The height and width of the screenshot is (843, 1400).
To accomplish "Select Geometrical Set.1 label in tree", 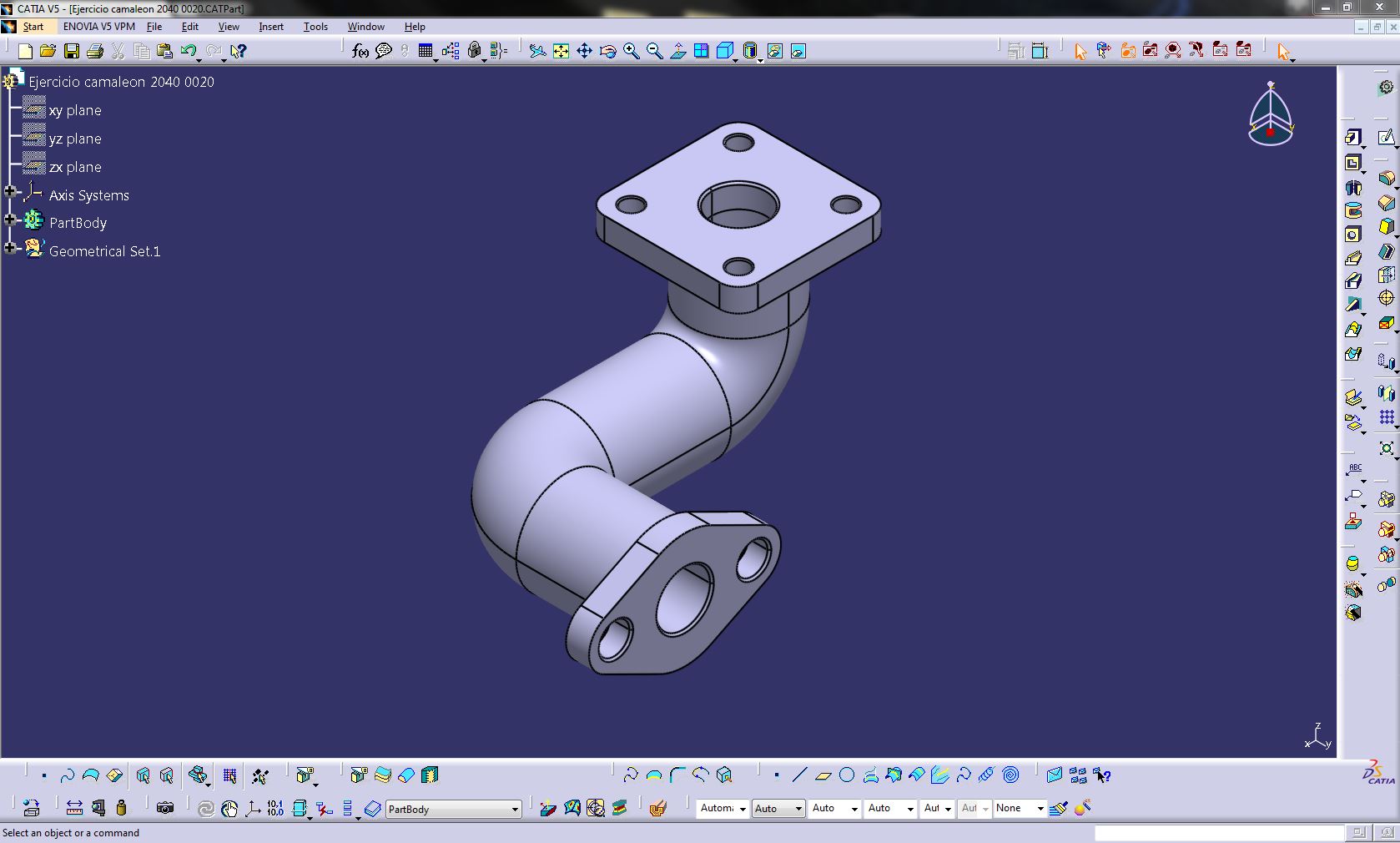I will (104, 251).
